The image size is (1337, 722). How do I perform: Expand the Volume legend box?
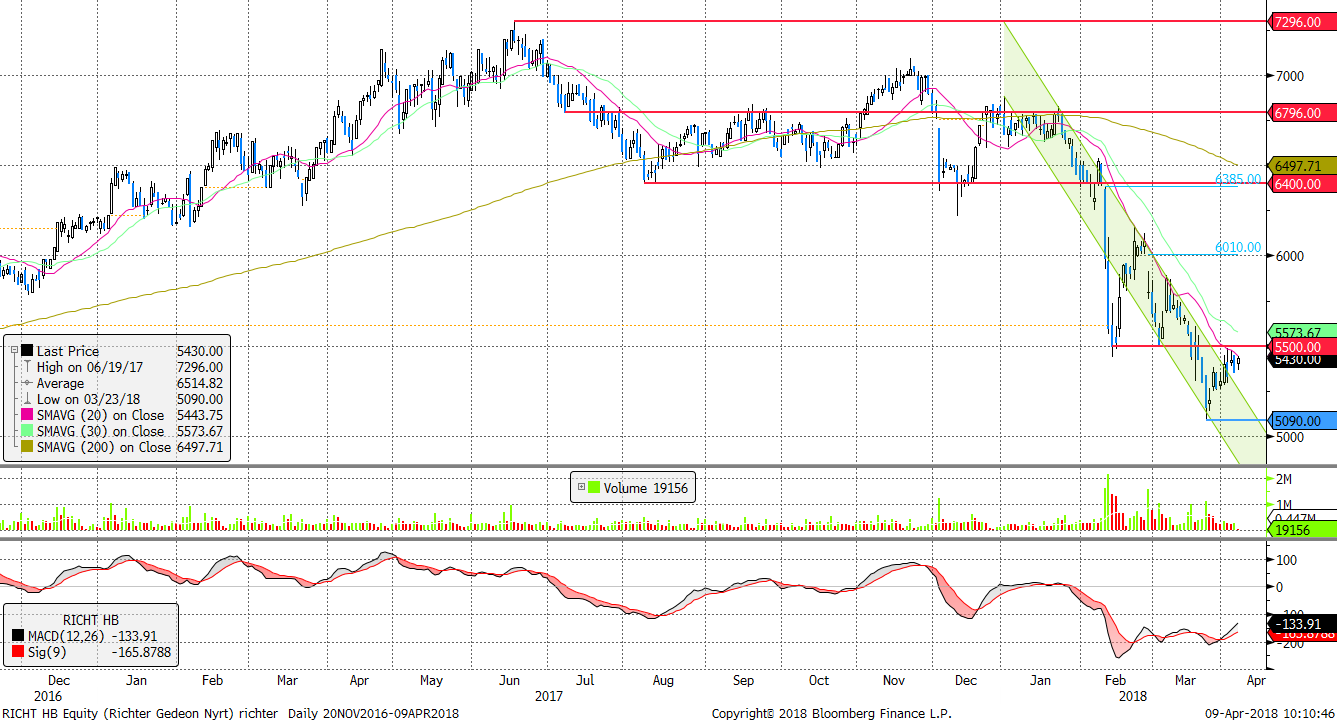[x=582, y=489]
